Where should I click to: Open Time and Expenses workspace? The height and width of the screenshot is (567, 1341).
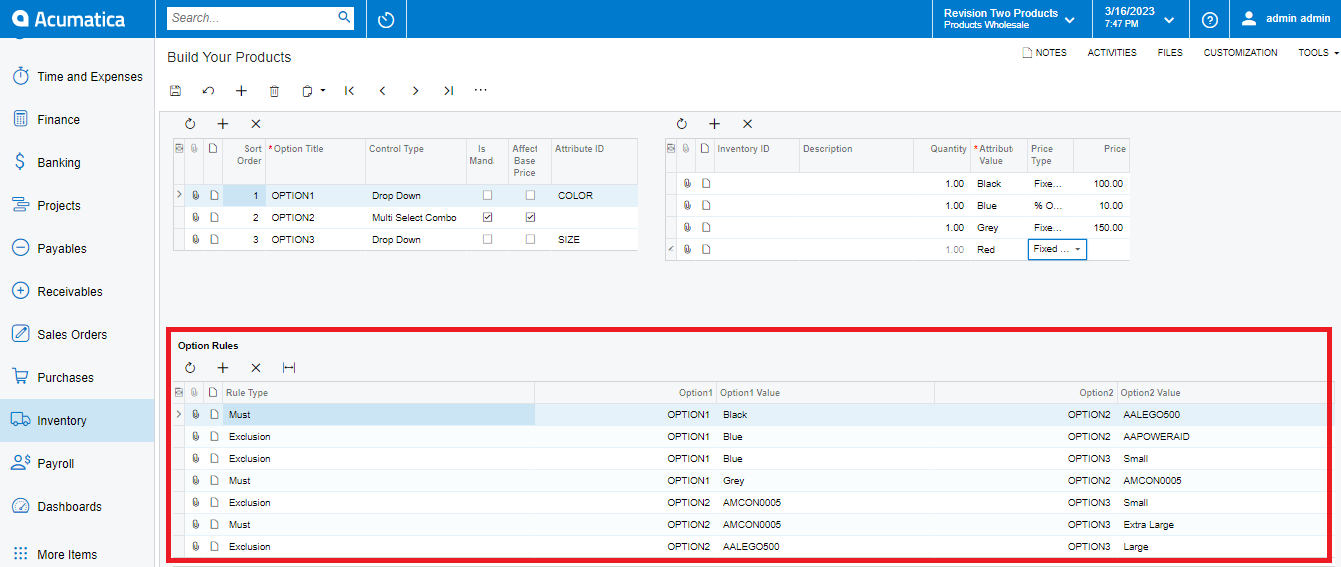coord(77,77)
